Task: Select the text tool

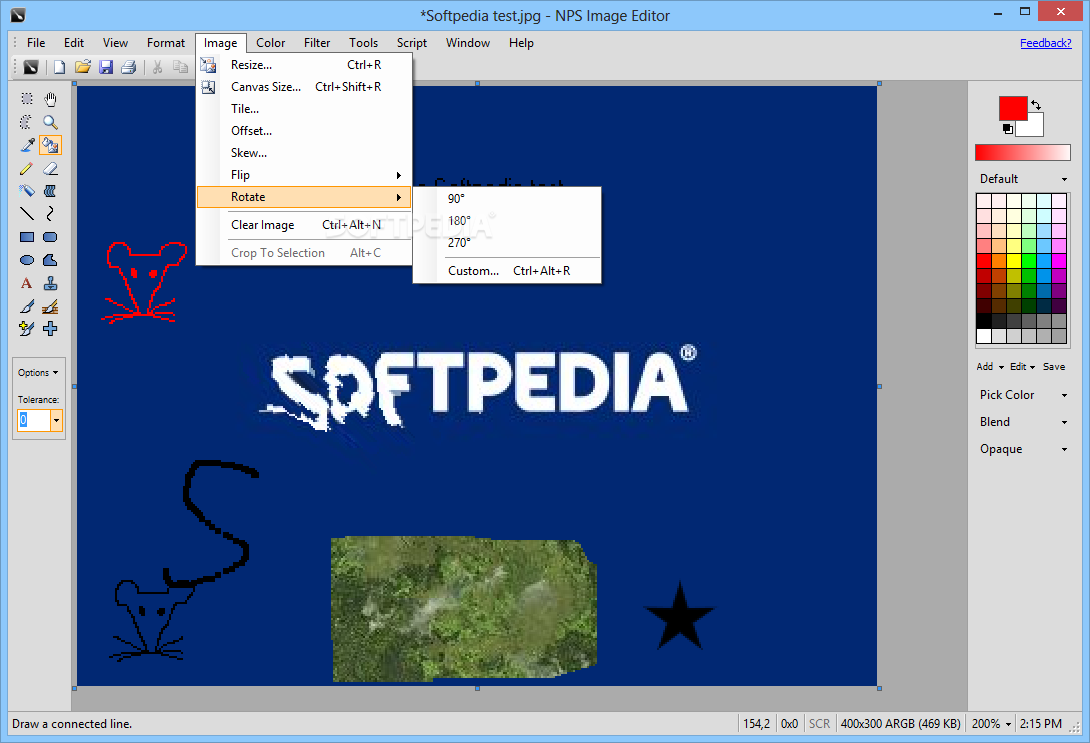Action: 26,283
